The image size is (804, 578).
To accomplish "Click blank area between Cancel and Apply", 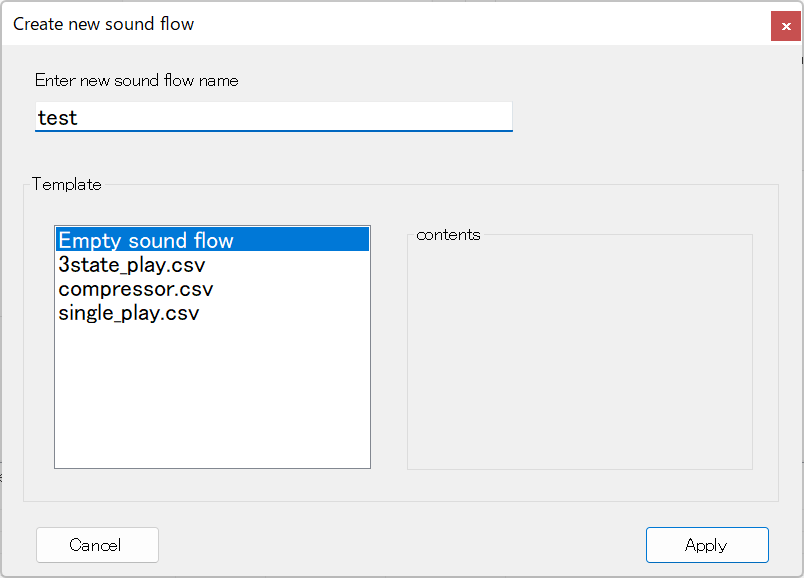I will [x=400, y=545].
